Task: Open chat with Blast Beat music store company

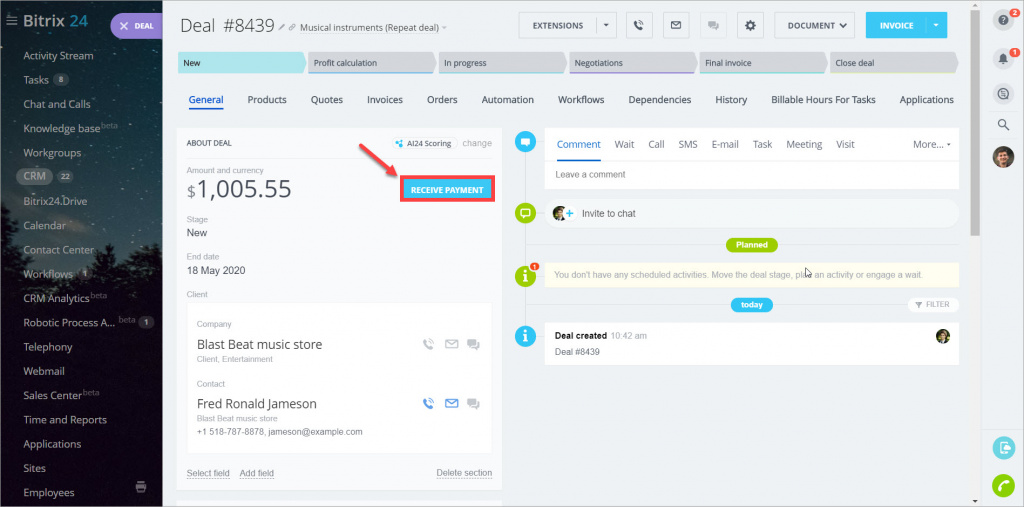Action: click(x=473, y=344)
